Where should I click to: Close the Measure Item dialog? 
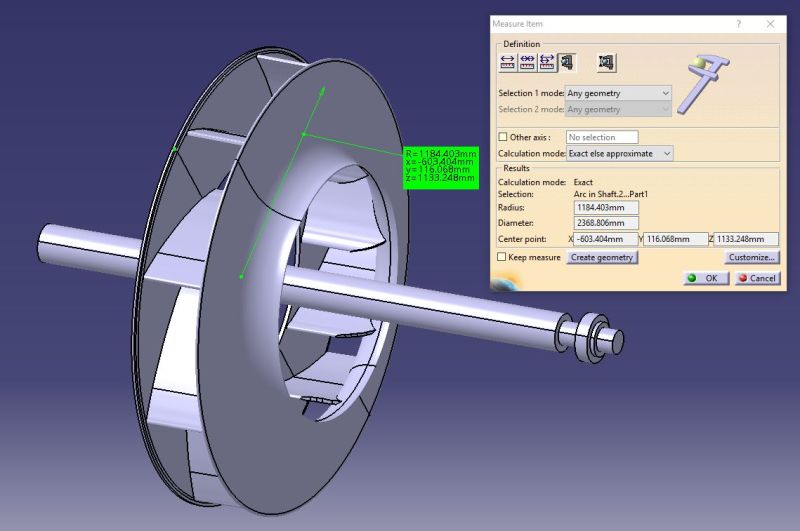pos(769,23)
